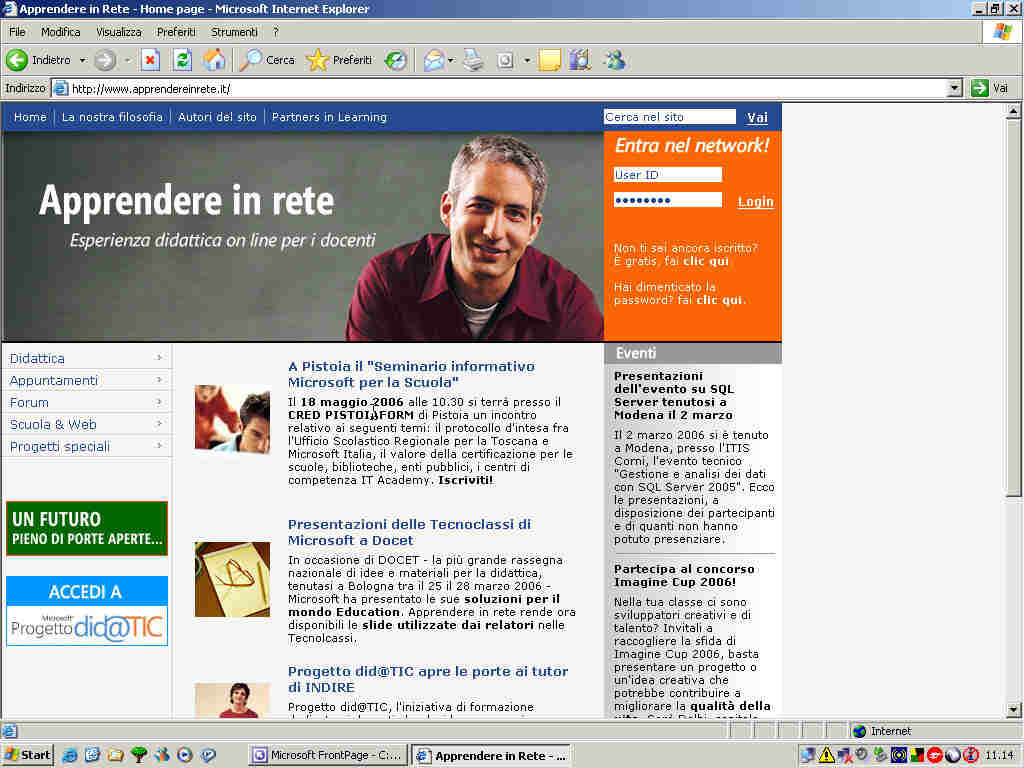Click the Internet zone globe in status bar
1024x768 pixels.
(859, 731)
